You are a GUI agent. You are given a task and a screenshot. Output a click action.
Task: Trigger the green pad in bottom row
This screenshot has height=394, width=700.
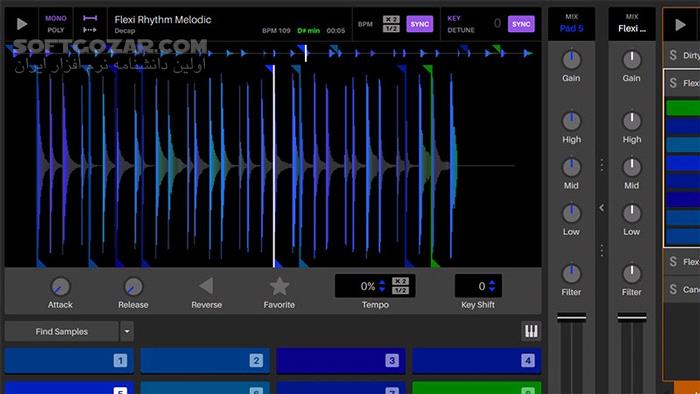[x=476, y=388]
